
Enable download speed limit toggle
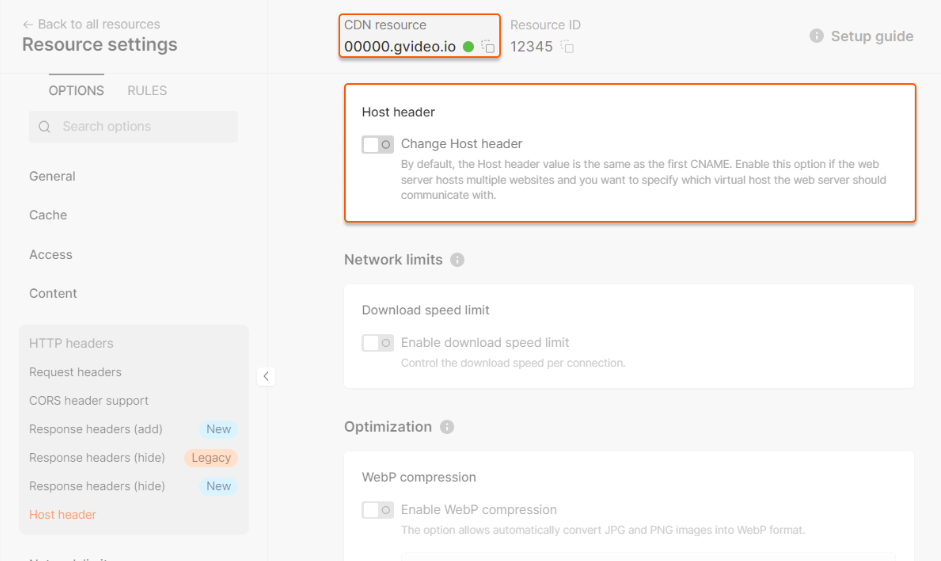[x=377, y=343]
